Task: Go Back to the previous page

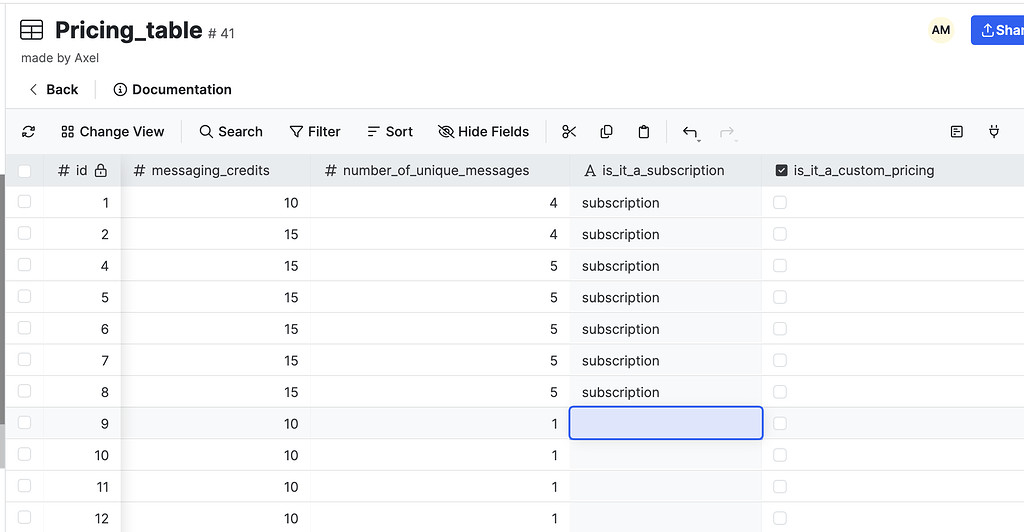Action: click(x=53, y=90)
